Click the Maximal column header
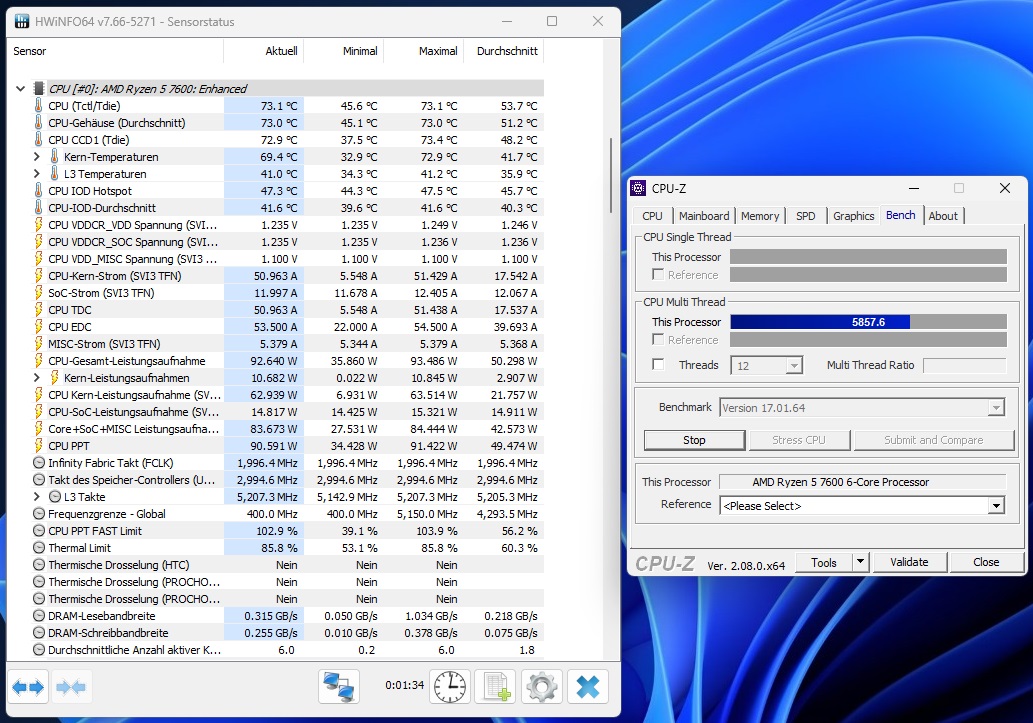This screenshot has height=723, width=1033. coord(424,51)
